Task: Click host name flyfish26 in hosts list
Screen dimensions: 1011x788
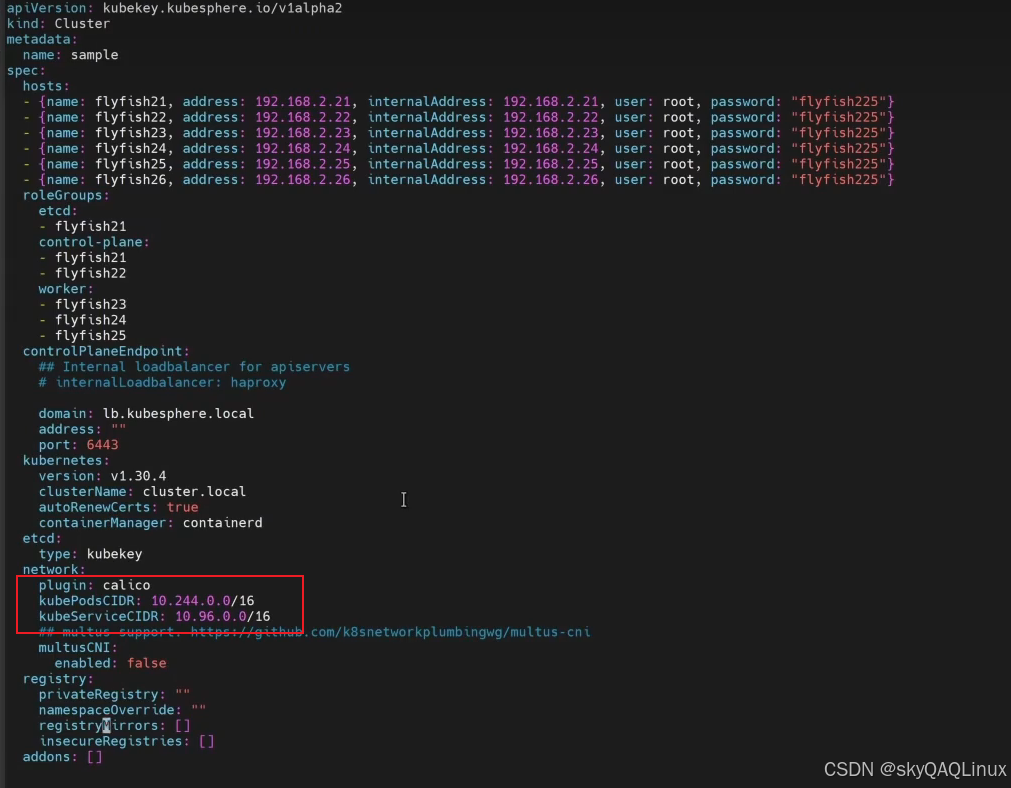Action: click(131, 180)
